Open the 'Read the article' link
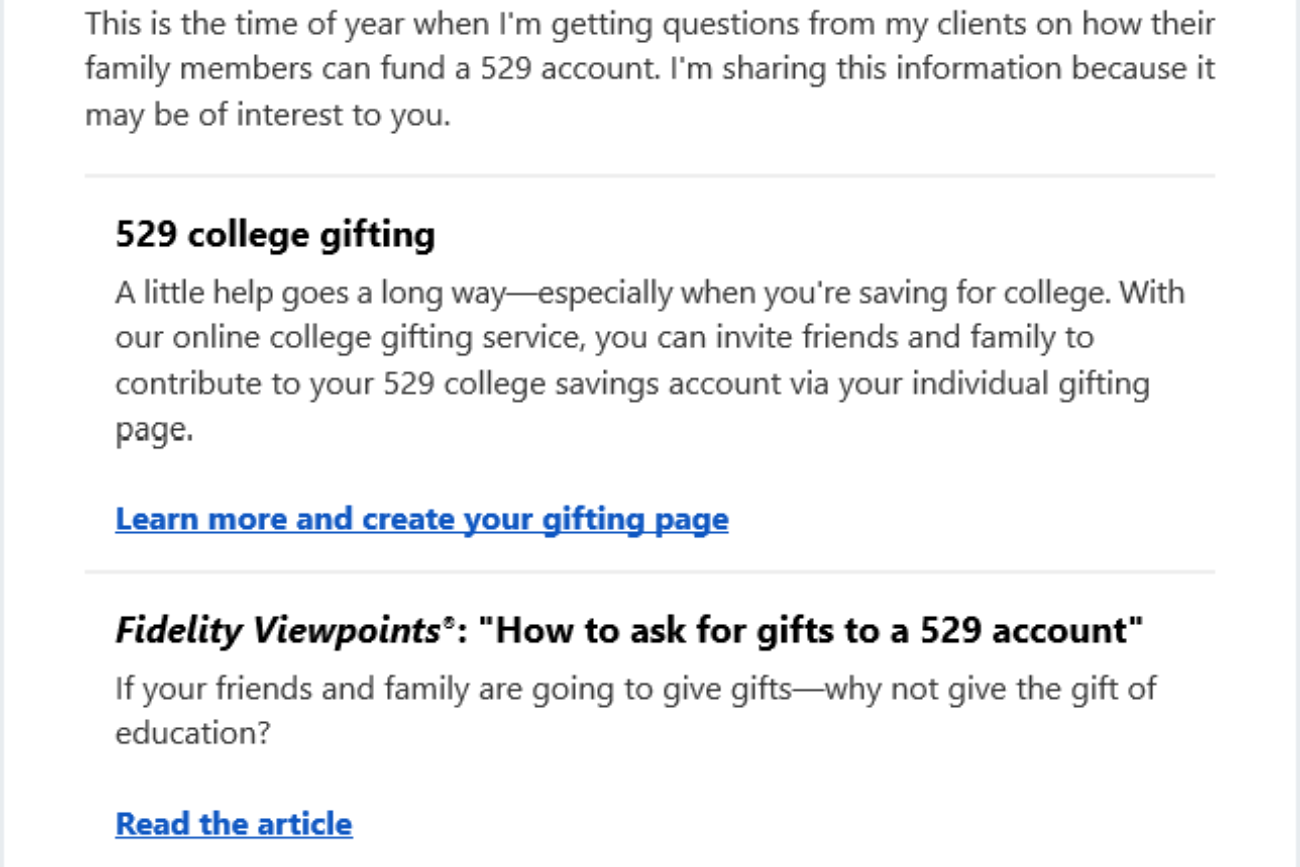Image resolution: width=1300 pixels, height=867 pixels. click(x=234, y=824)
